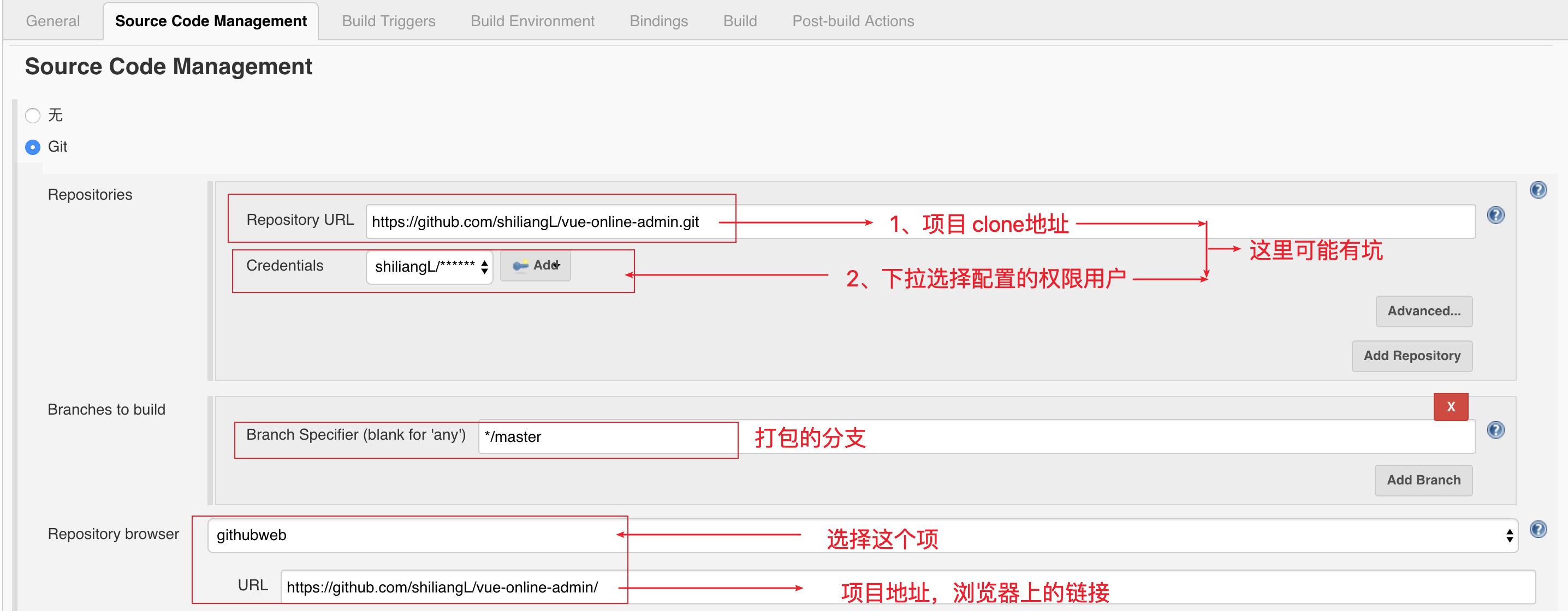This screenshot has width=1568, height=611.
Task: Switch to the Build Triggers tab
Action: pyautogui.click(x=388, y=21)
